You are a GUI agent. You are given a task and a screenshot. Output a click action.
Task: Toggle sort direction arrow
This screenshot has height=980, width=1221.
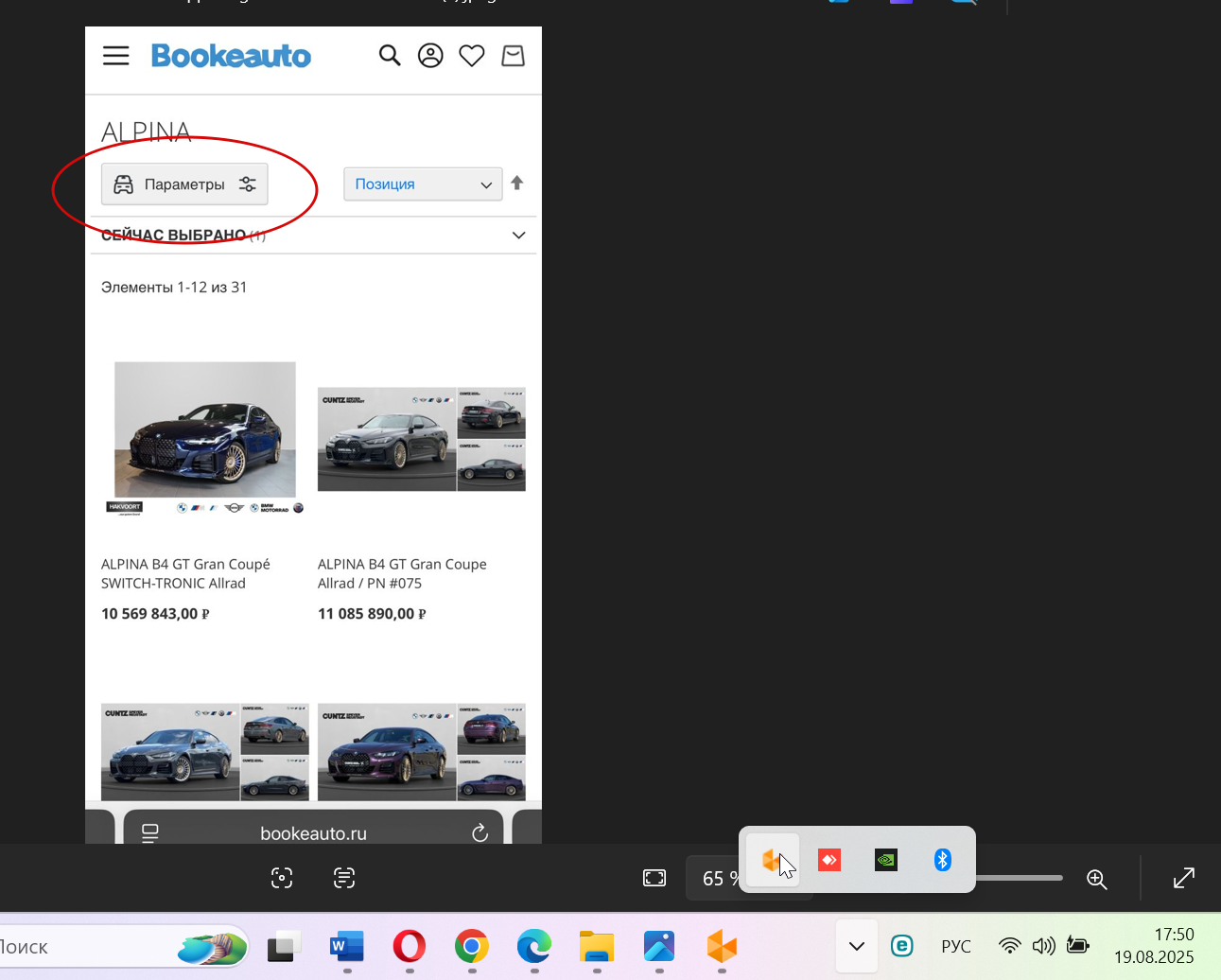517,184
